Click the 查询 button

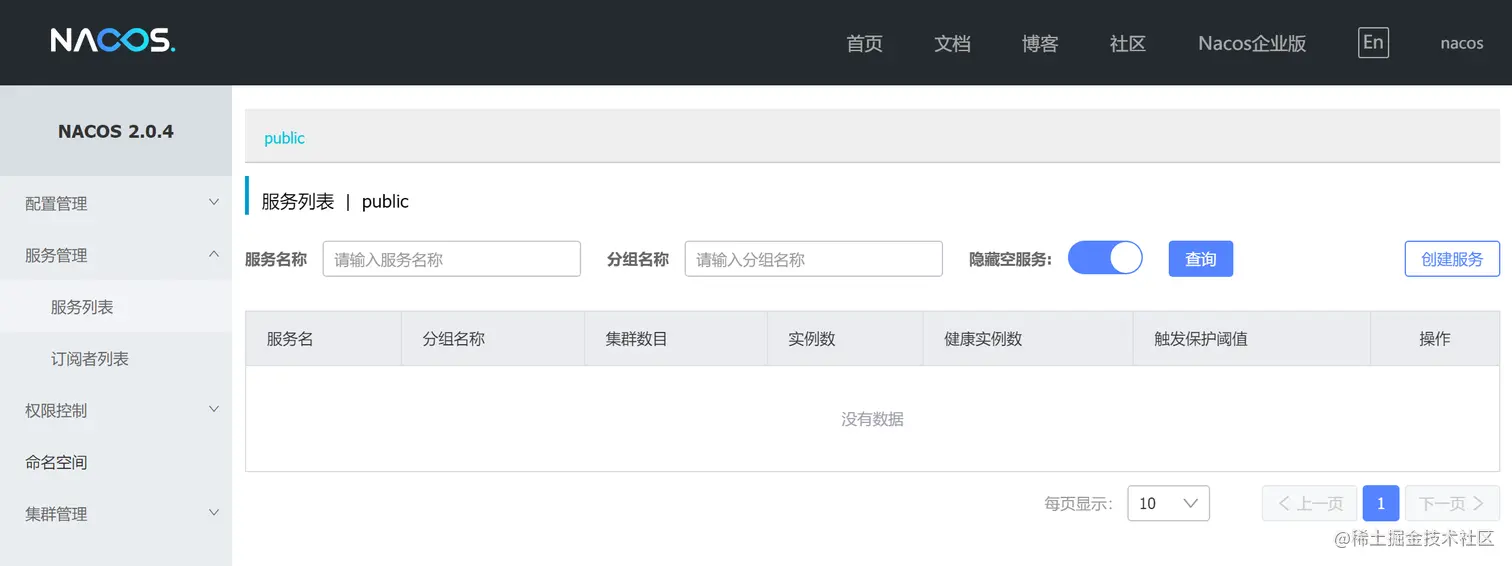click(x=1201, y=259)
